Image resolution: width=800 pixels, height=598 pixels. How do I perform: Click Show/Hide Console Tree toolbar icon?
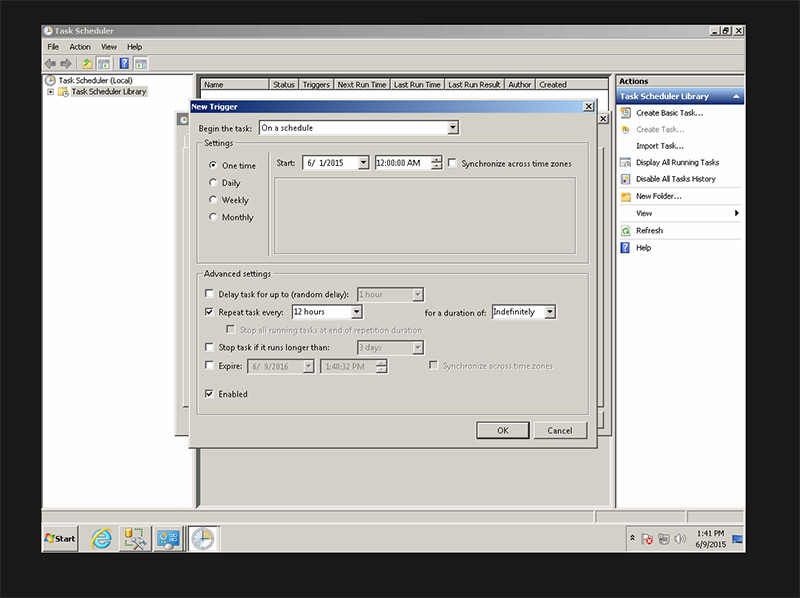pos(104,63)
